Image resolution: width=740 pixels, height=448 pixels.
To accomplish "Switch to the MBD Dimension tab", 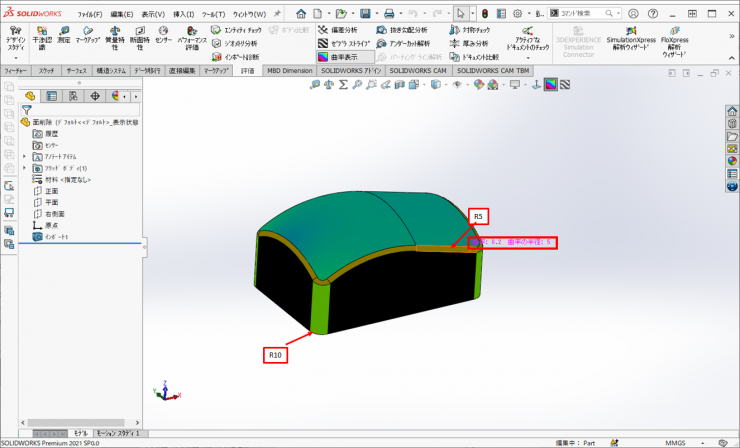I will [x=289, y=72].
